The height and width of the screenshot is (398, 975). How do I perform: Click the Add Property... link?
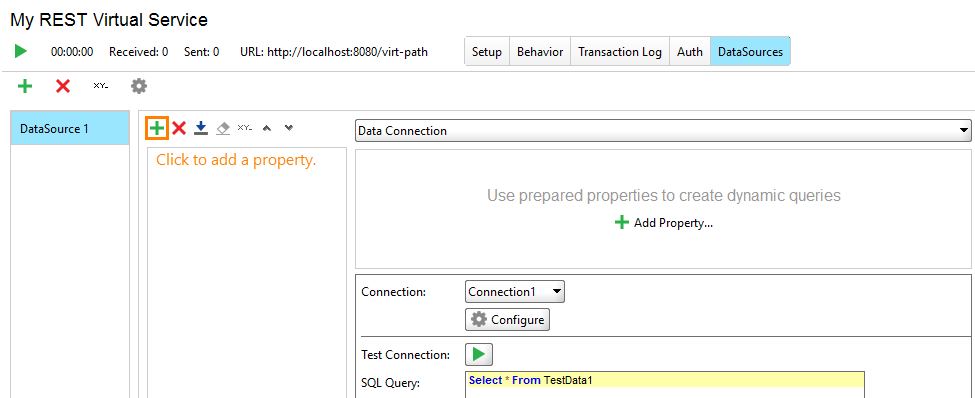[663, 223]
